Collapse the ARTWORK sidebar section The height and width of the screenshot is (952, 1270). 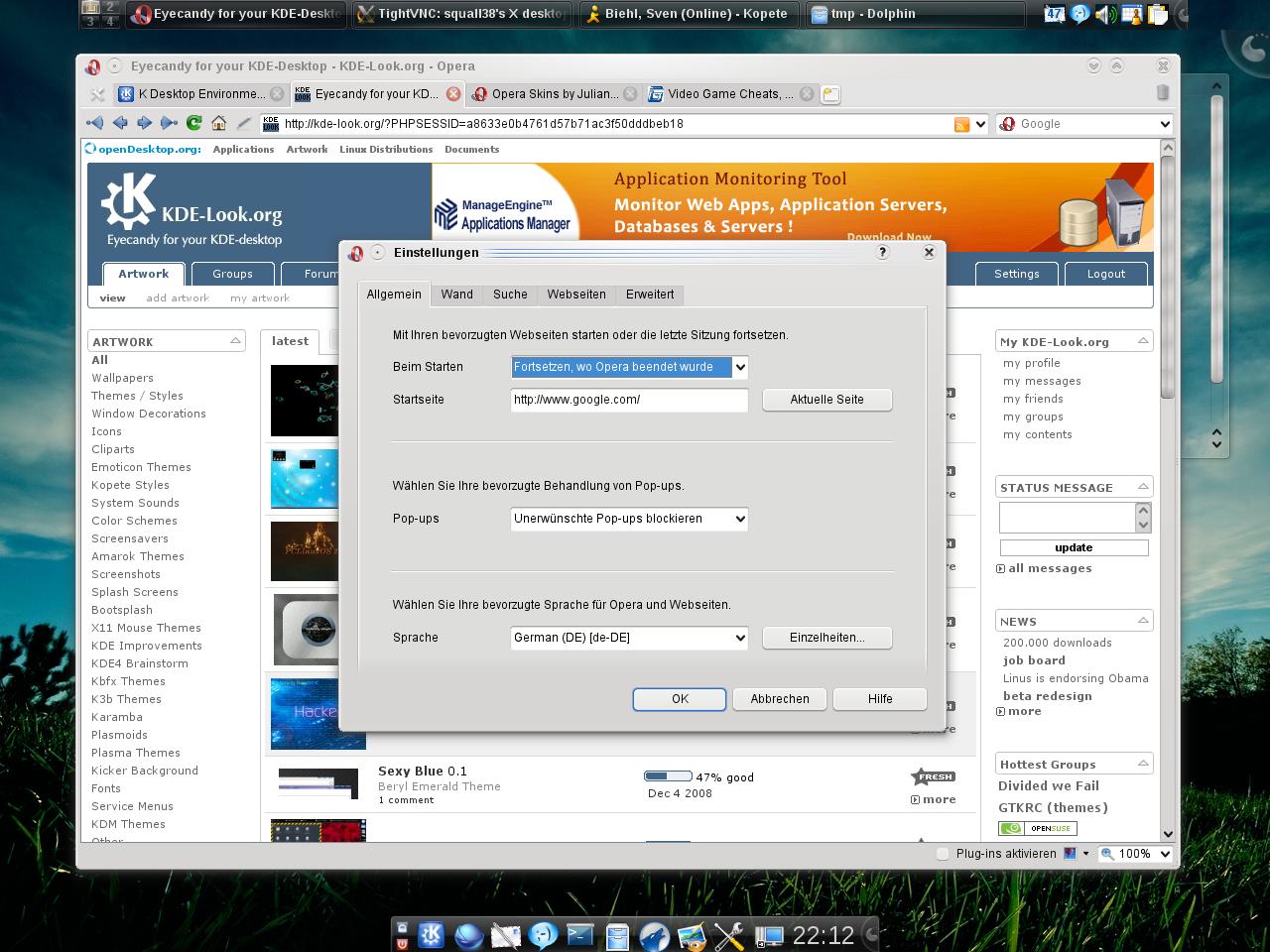235,341
